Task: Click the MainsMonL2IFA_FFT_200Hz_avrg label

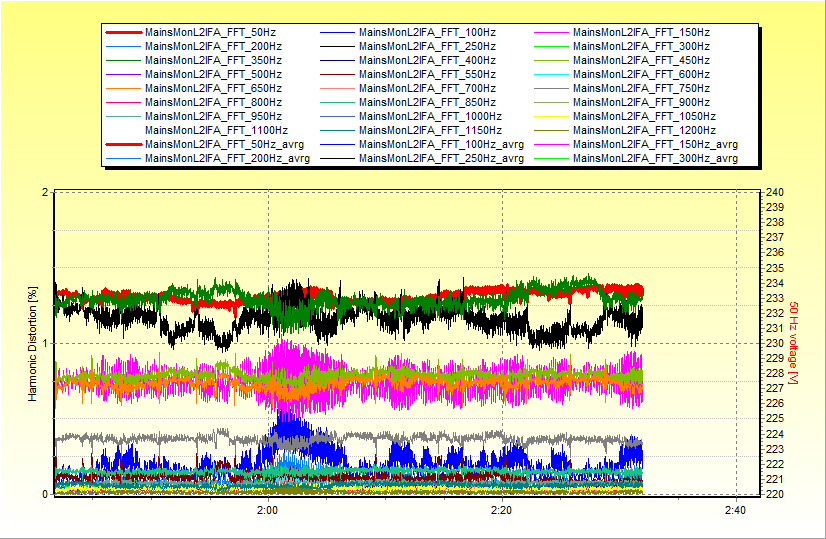Action: click(x=228, y=159)
